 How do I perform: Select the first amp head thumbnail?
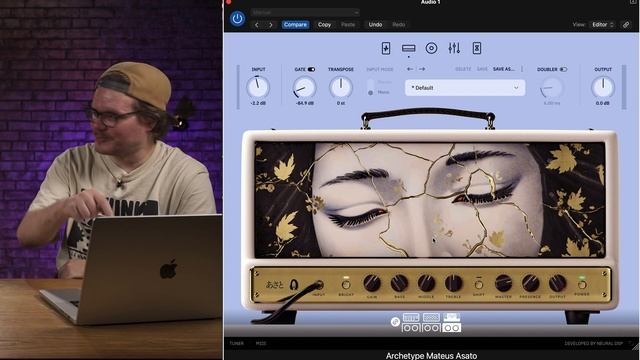(411, 318)
